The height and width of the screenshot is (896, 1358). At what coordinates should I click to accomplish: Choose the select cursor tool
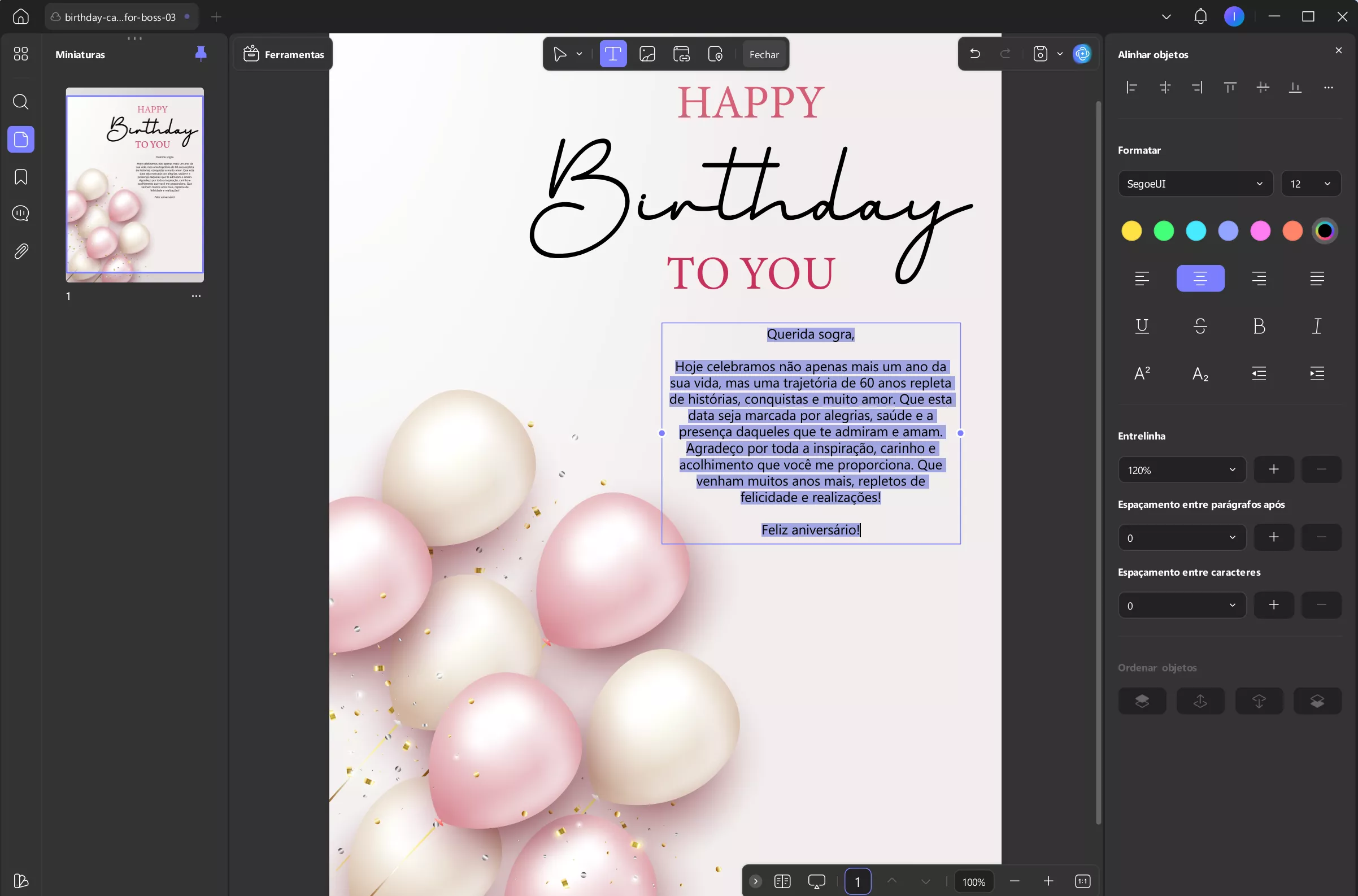click(560, 54)
